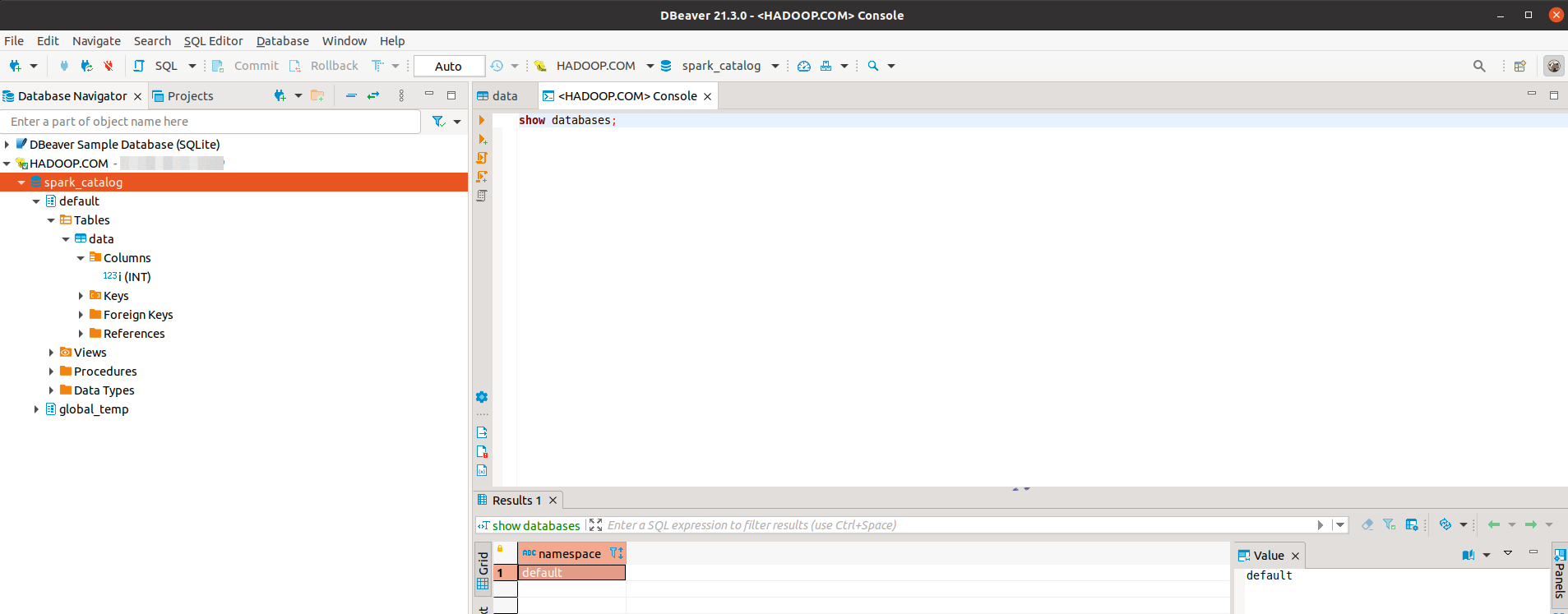This screenshot has height=614, width=1568.
Task: Click the Rollback button
Action: (324, 66)
